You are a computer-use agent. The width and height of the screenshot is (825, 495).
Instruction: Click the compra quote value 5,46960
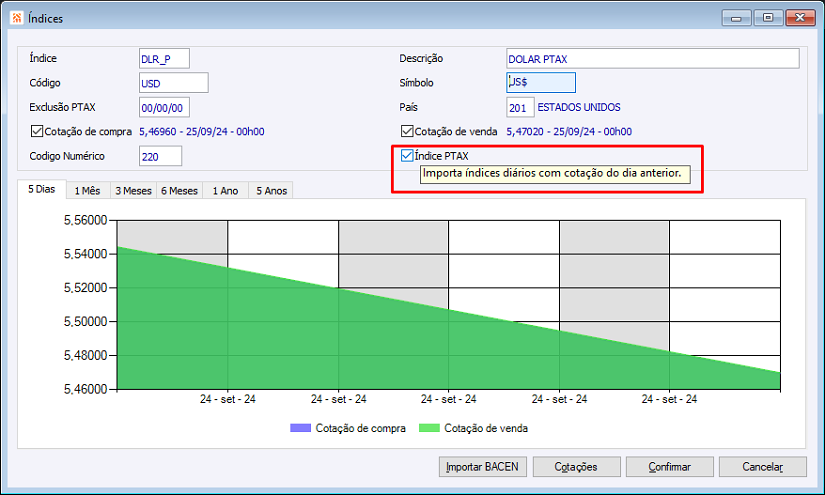(202, 132)
